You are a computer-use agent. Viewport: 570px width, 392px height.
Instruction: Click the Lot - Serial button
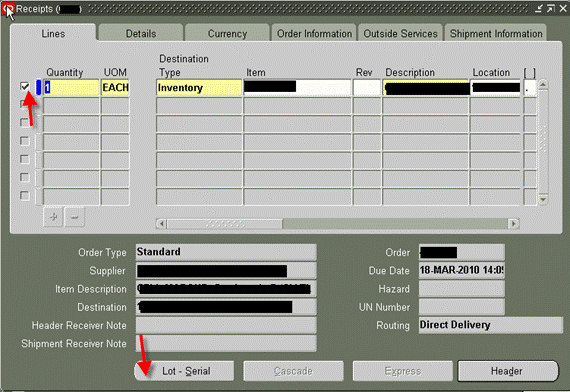[x=185, y=371]
